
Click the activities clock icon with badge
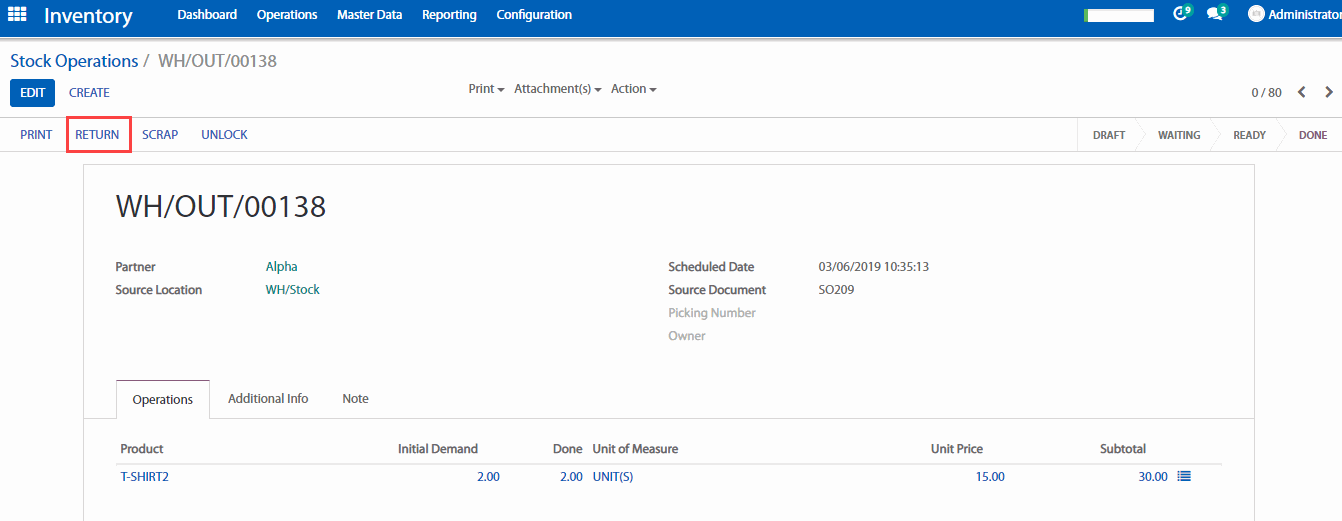pyautogui.click(x=1181, y=14)
